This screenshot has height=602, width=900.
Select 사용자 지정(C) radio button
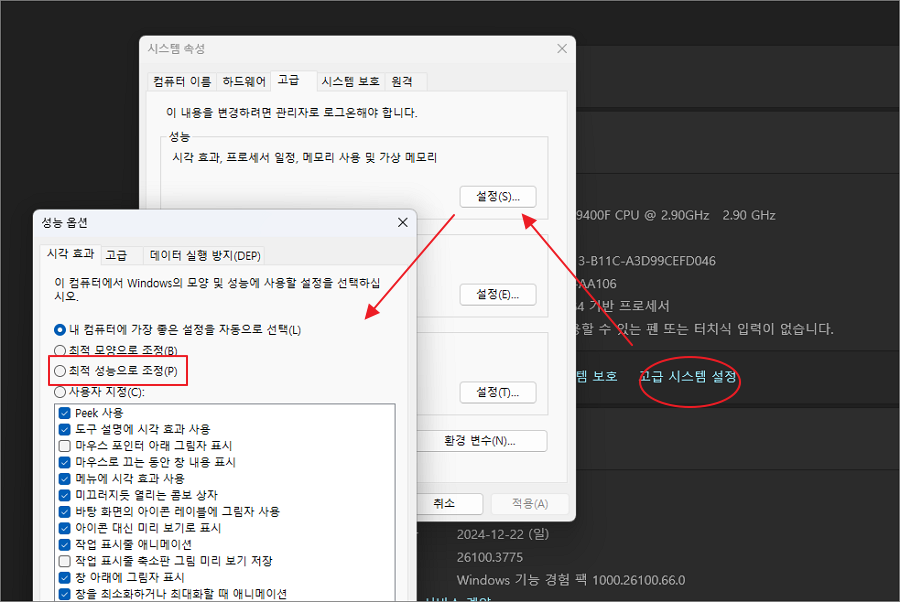60,393
